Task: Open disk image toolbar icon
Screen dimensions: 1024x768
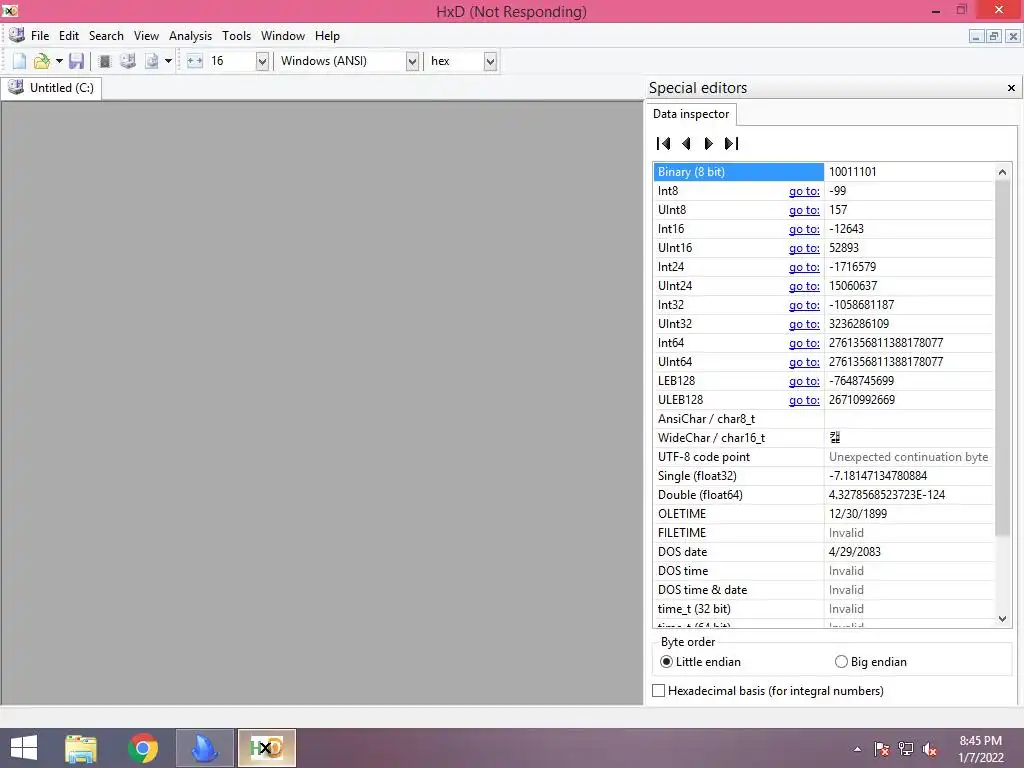Action: click(x=152, y=61)
